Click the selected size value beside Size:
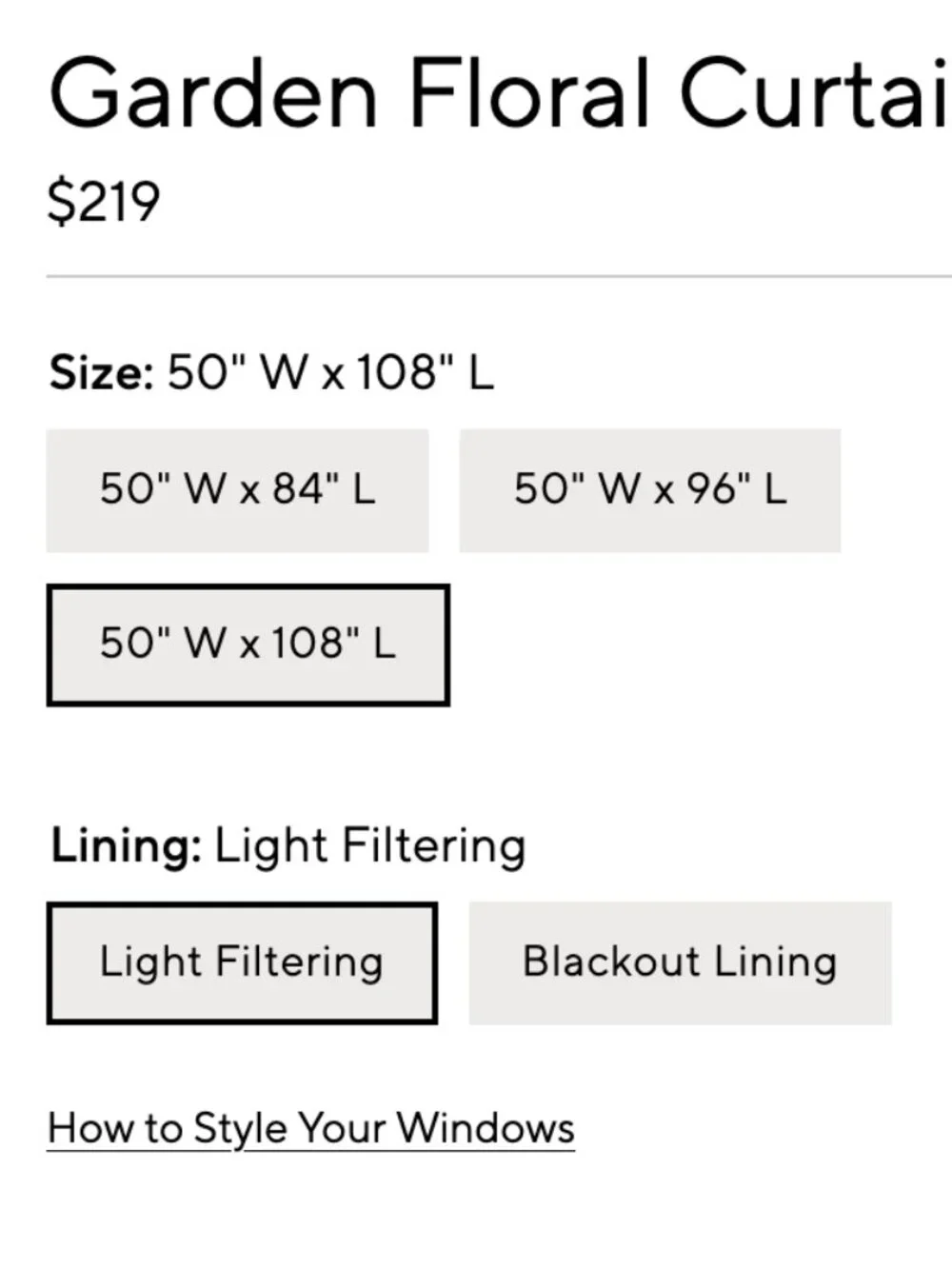The height and width of the screenshot is (1269, 952). tap(330, 372)
